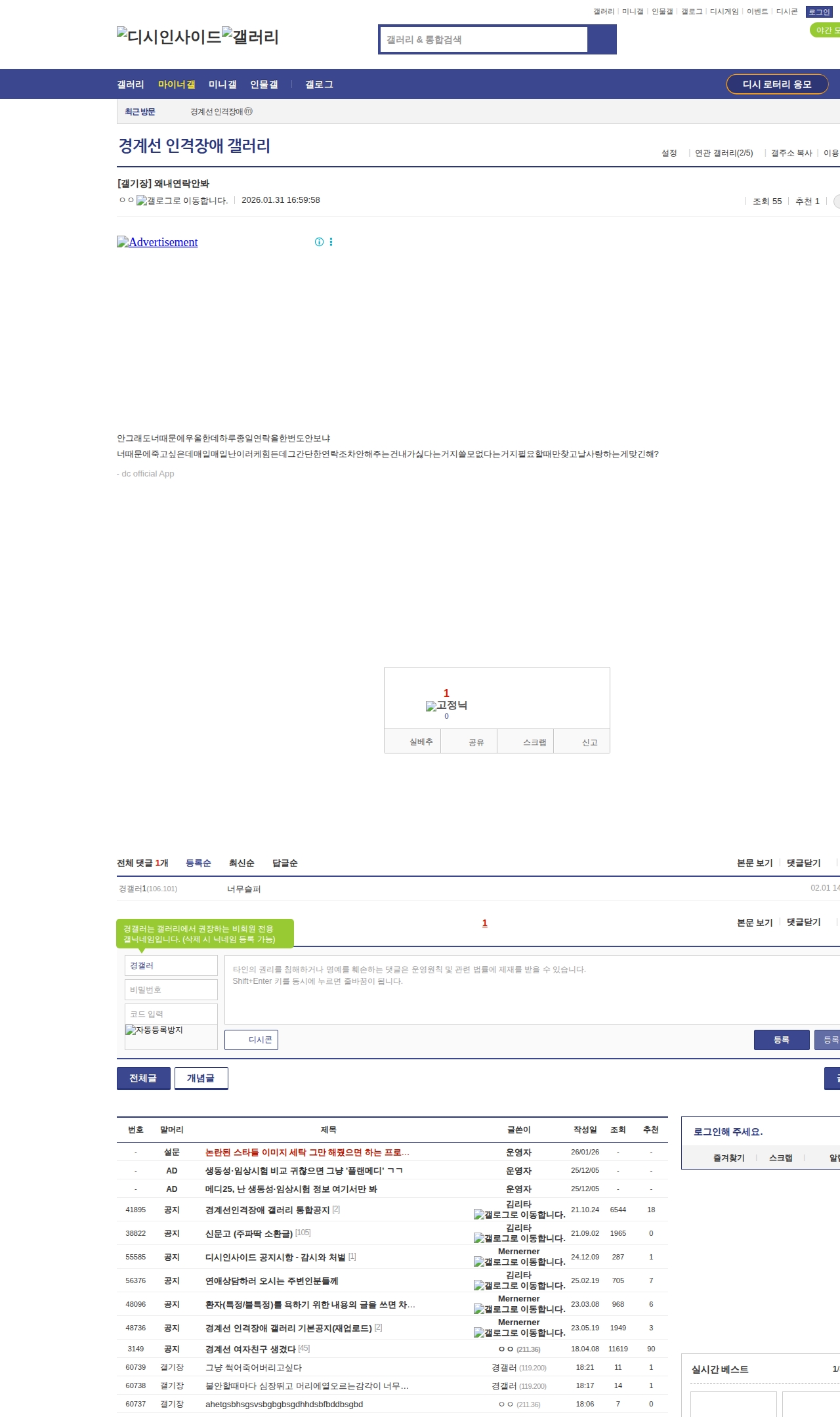Toggle the 야간 모드 night mode button

click(825, 30)
